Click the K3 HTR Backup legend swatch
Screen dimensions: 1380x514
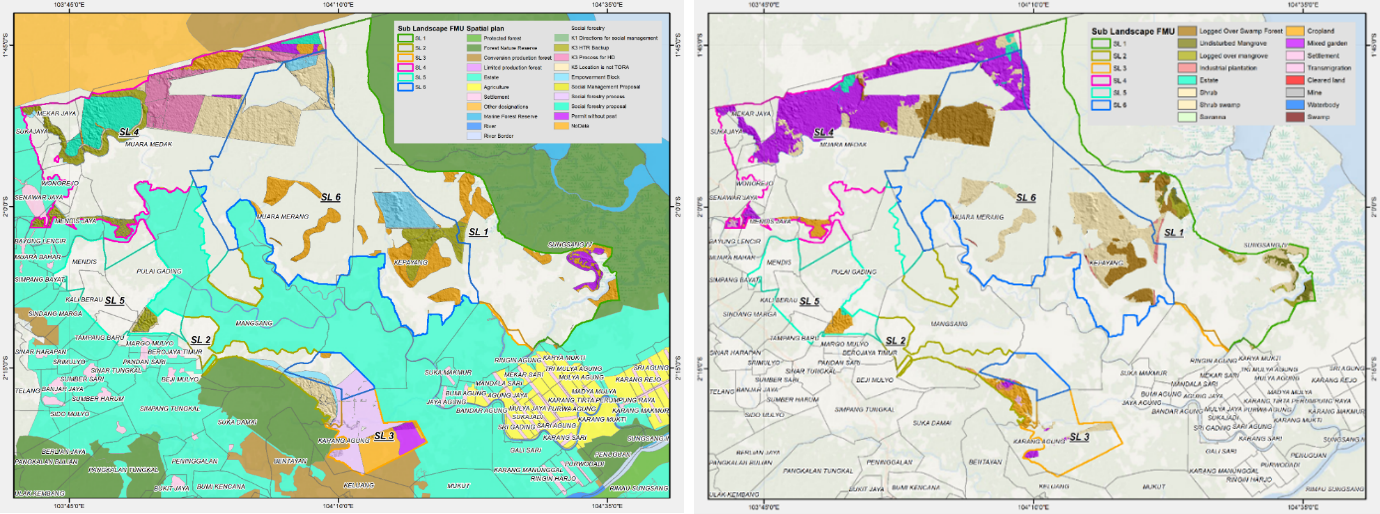click(x=561, y=48)
